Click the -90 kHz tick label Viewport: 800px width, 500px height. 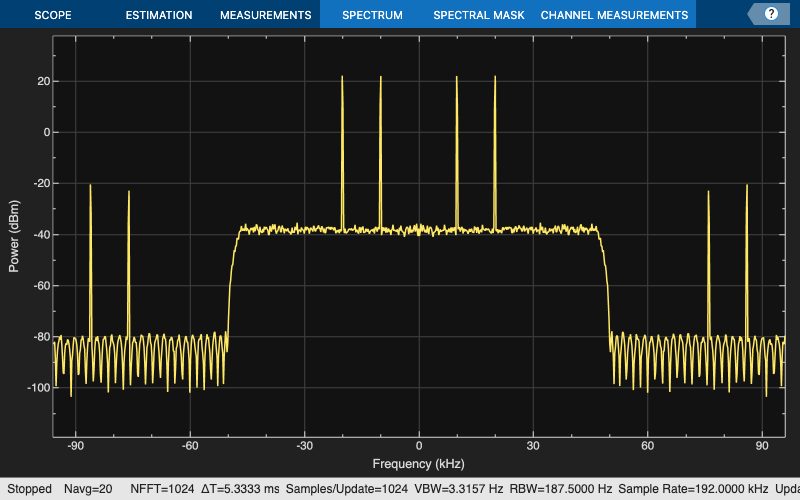[76, 446]
